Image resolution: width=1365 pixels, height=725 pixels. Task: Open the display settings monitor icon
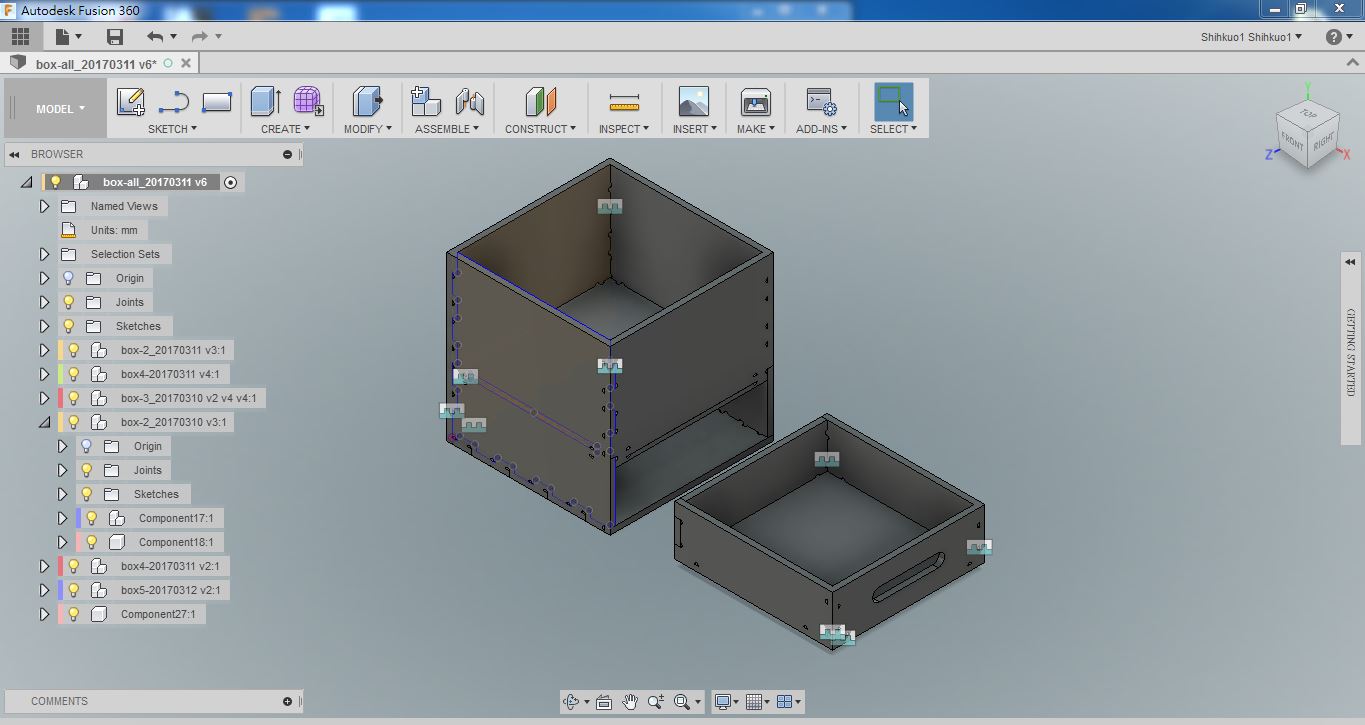724,701
